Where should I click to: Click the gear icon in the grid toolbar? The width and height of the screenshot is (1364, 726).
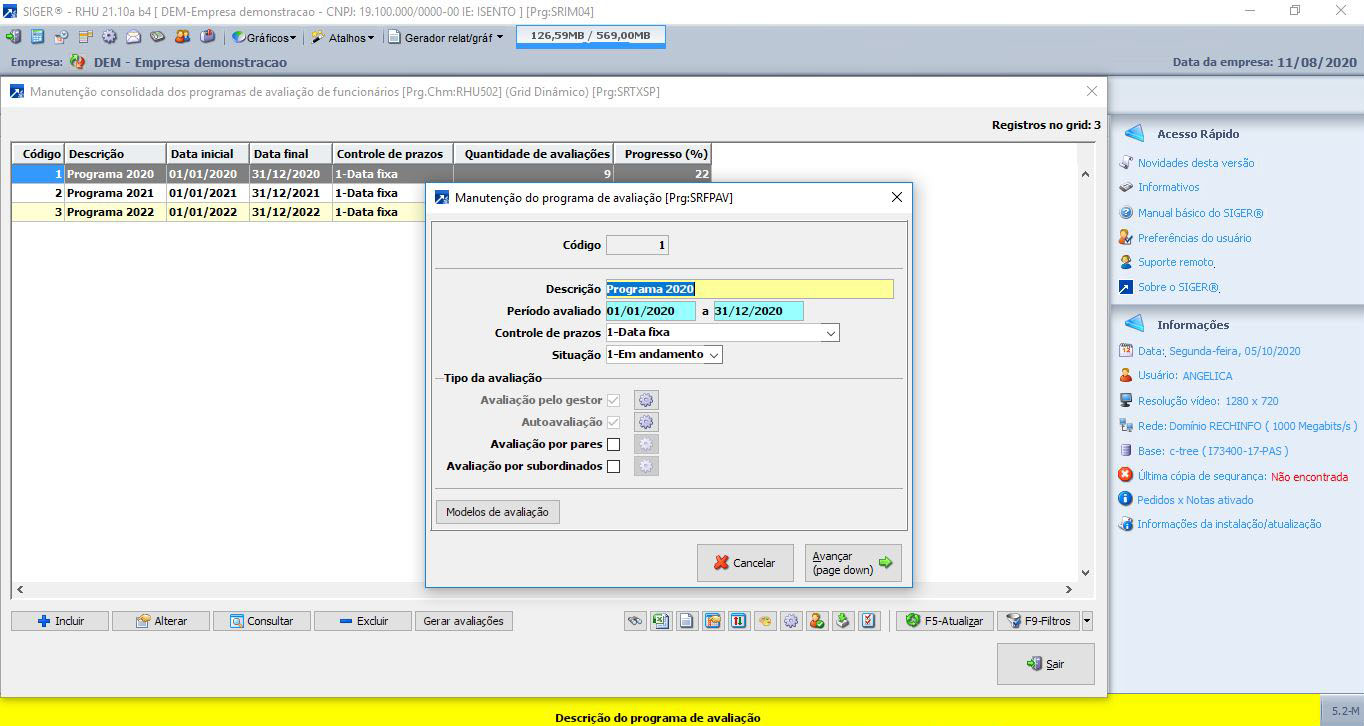click(x=791, y=621)
